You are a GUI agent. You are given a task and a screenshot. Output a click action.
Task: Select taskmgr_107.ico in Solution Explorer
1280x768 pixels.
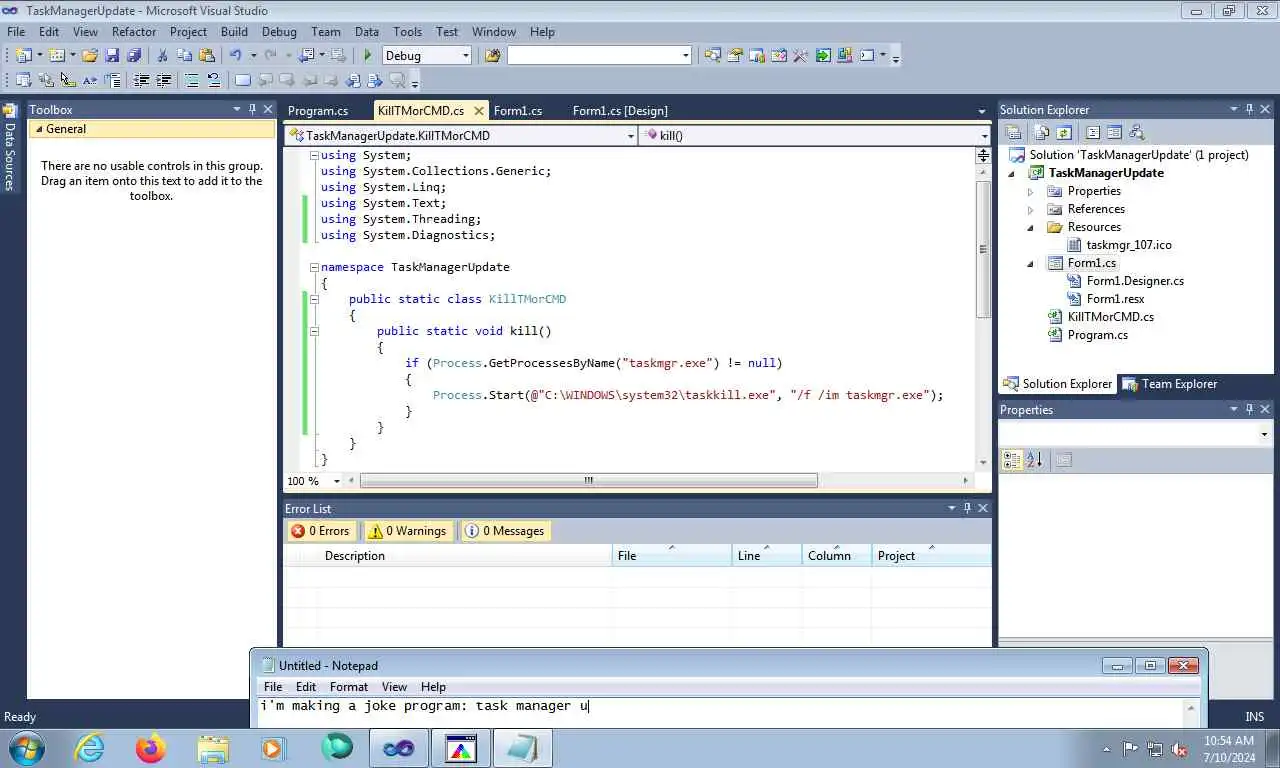[1129, 245]
